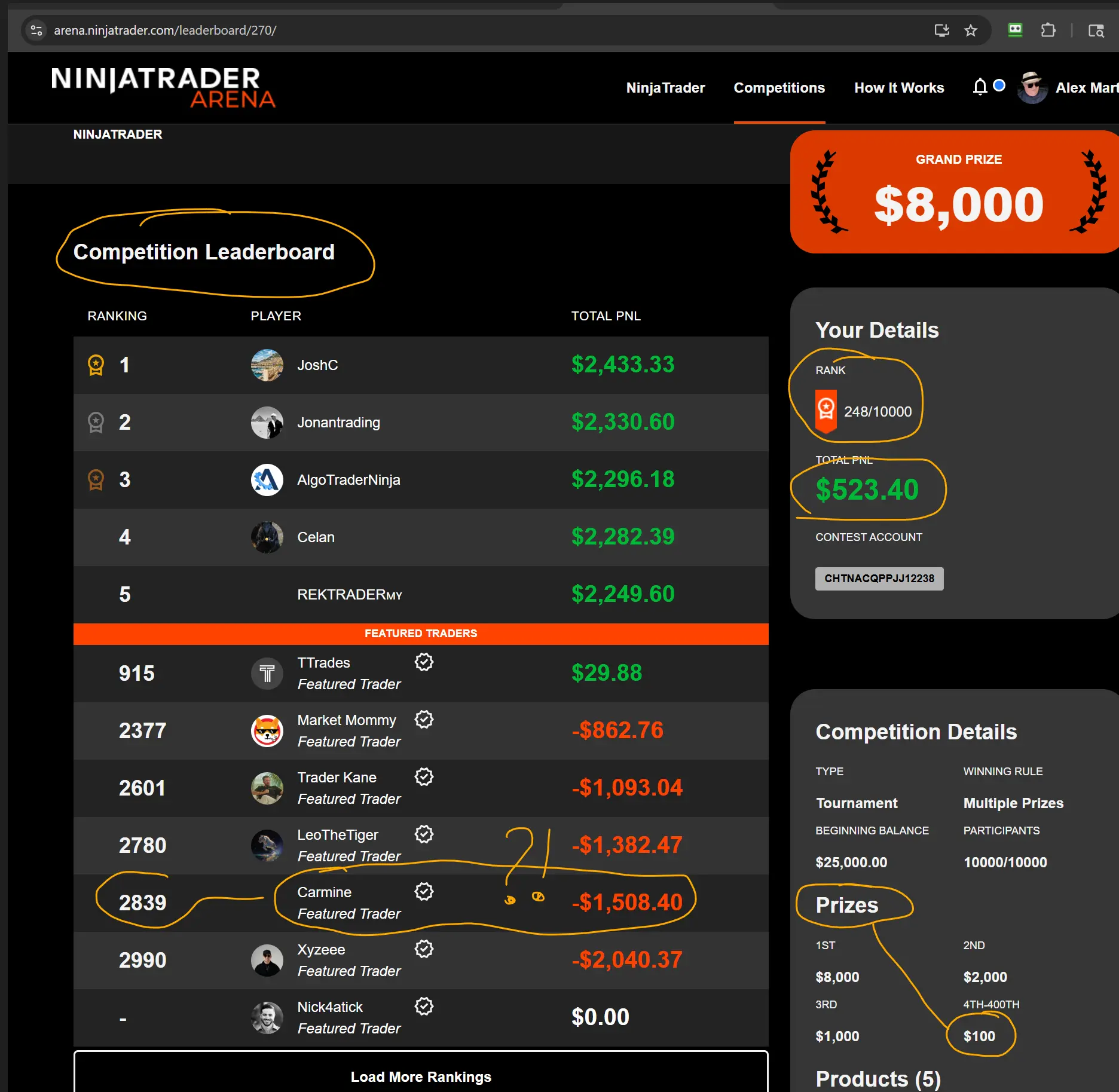Click the $2,433.33 PNL value
The width and height of the screenshot is (1119, 1092).
click(x=623, y=365)
